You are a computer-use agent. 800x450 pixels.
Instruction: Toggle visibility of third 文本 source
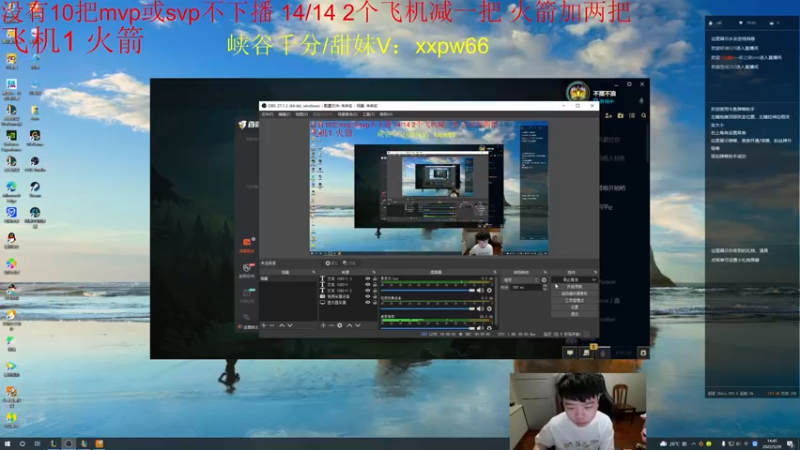(367, 291)
